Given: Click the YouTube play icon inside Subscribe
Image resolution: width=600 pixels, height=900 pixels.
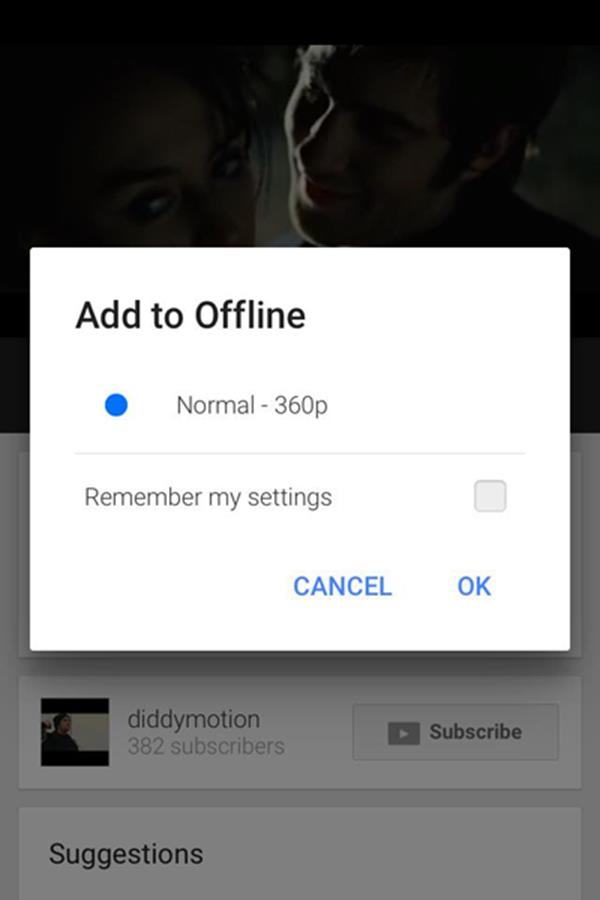Looking at the screenshot, I should [404, 733].
